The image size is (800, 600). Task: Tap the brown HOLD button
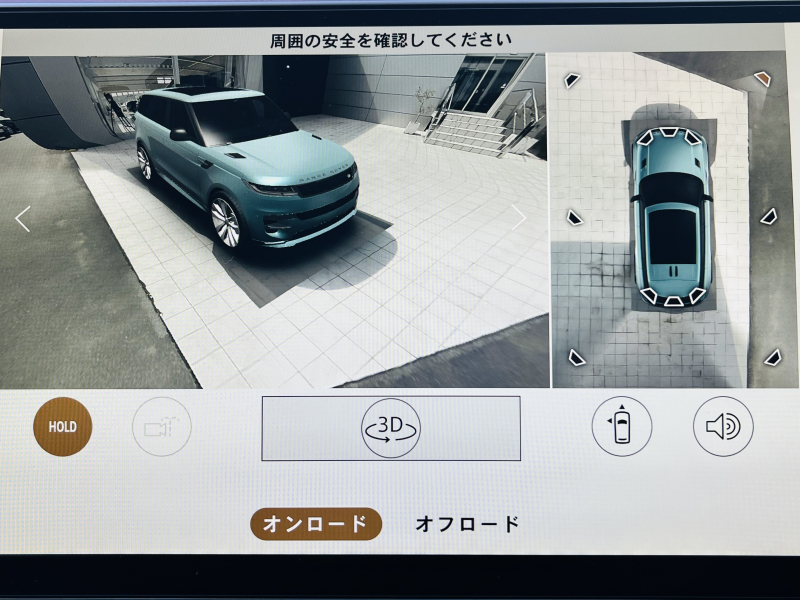(x=63, y=427)
